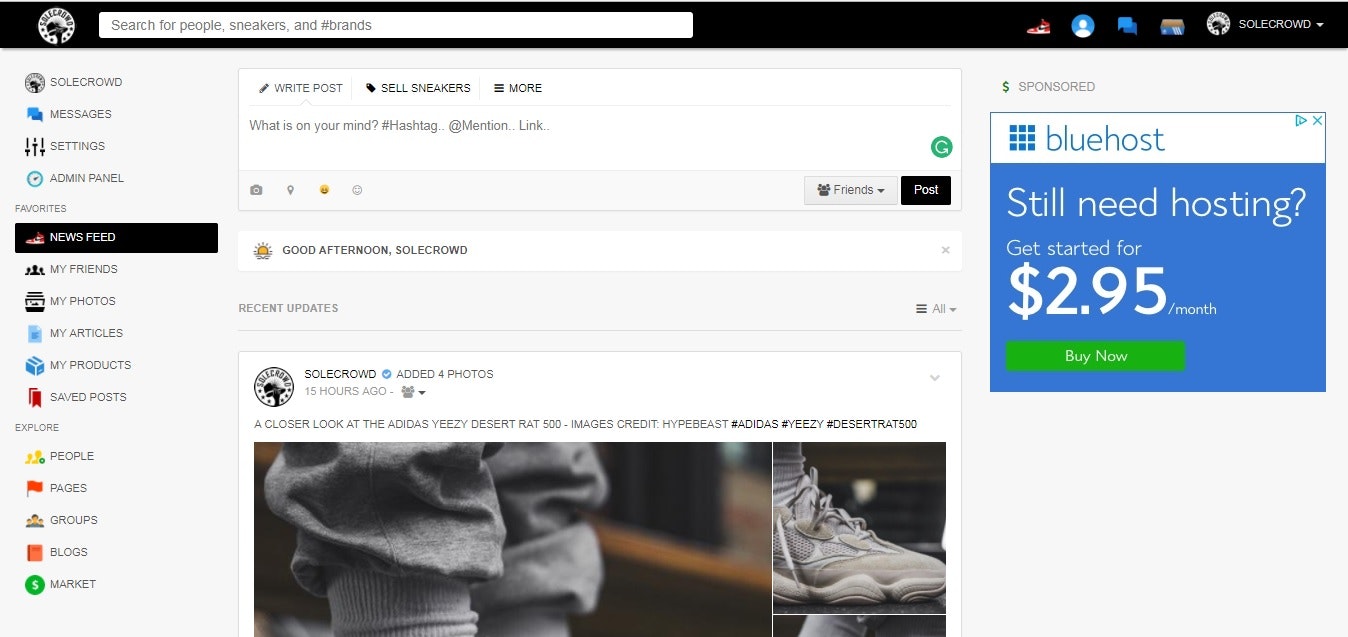Screen dimensions: 1348x637
Task: Focus the search people and sneakers field
Action: 396,25
